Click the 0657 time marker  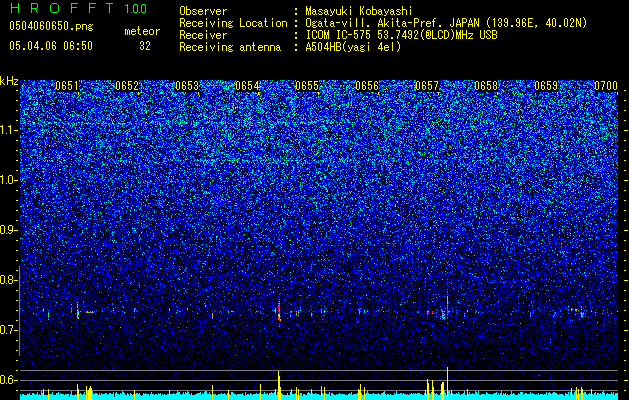pyautogui.click(x=427, y=86)
